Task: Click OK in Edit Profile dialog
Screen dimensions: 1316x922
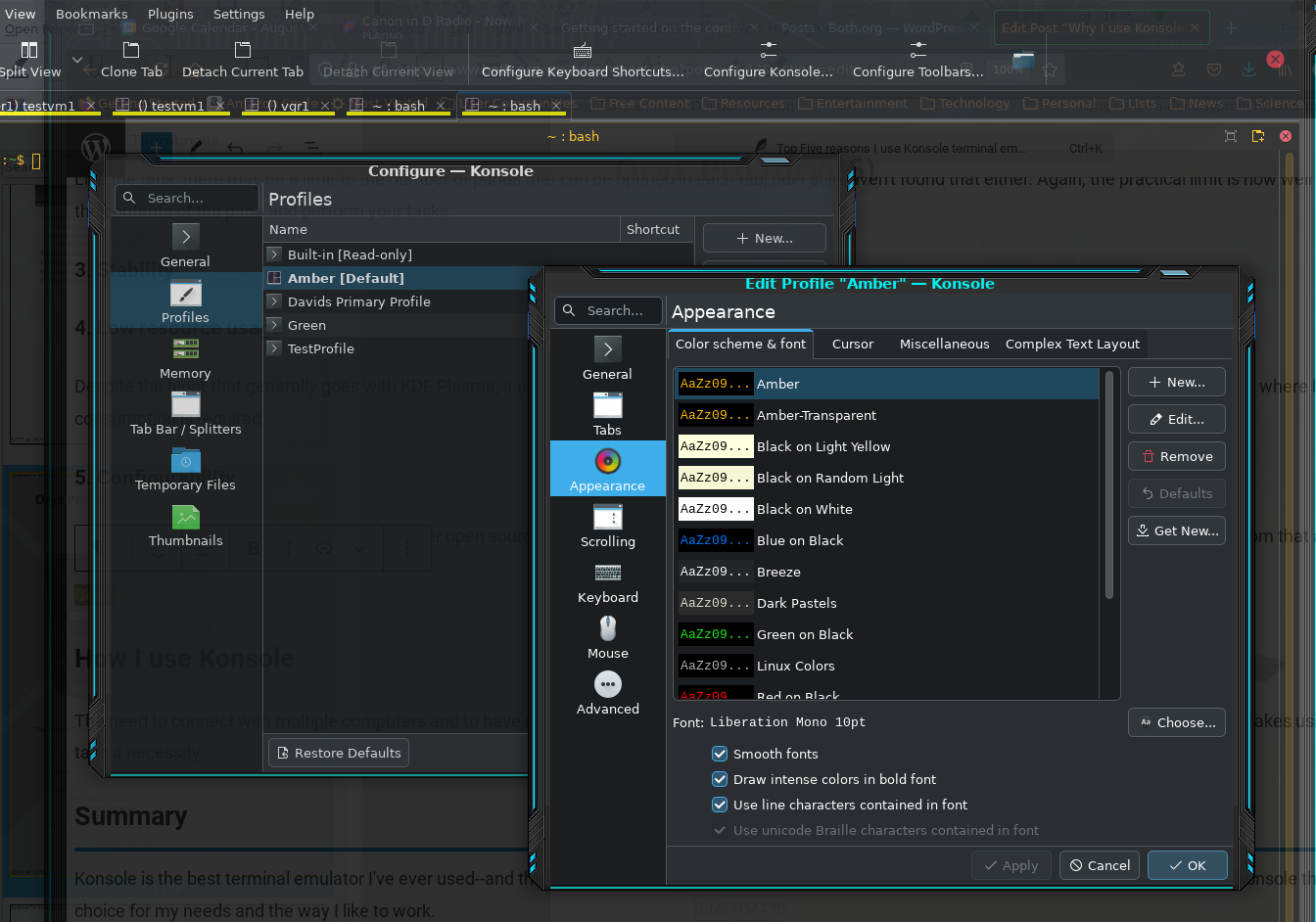Action: click(x=1187, y=866)
